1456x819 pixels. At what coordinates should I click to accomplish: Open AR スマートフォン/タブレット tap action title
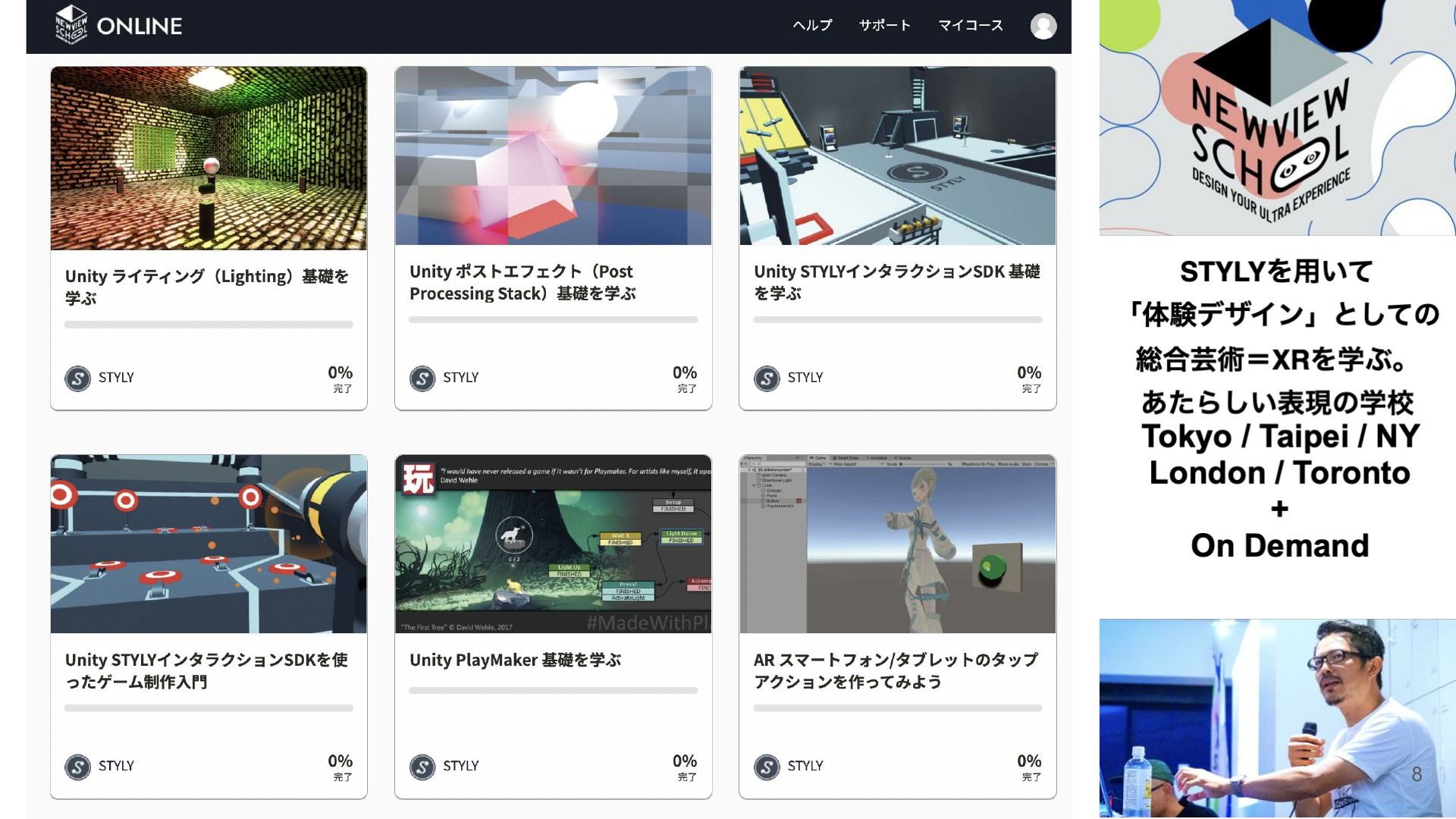point(896,670)
